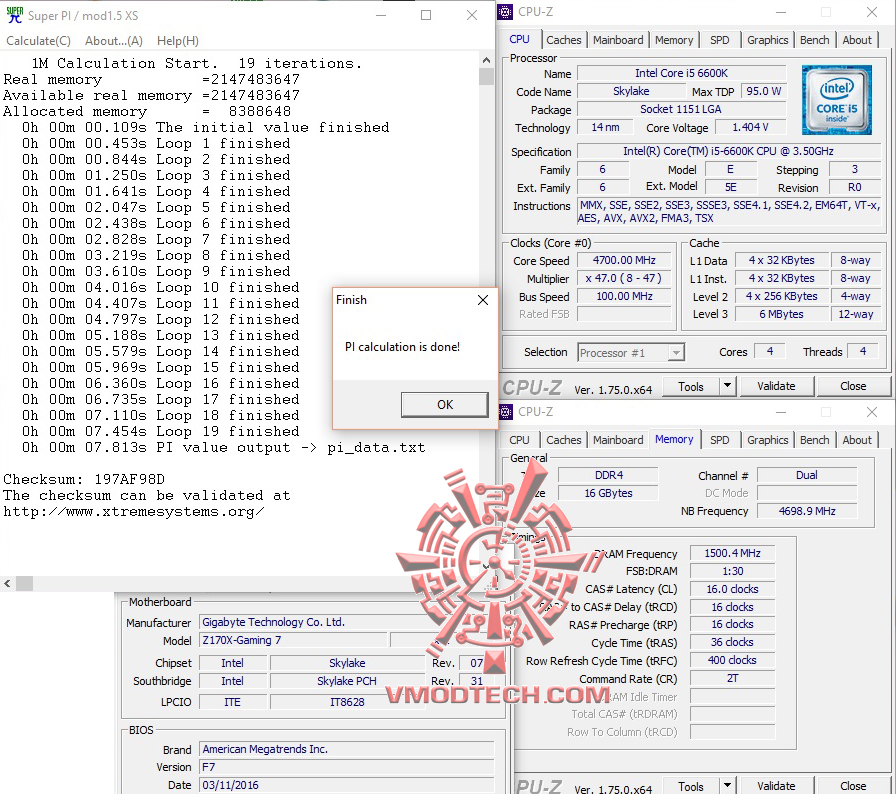
Task: Click Validate in lower CPU-Z window
Action: point(776,786)
